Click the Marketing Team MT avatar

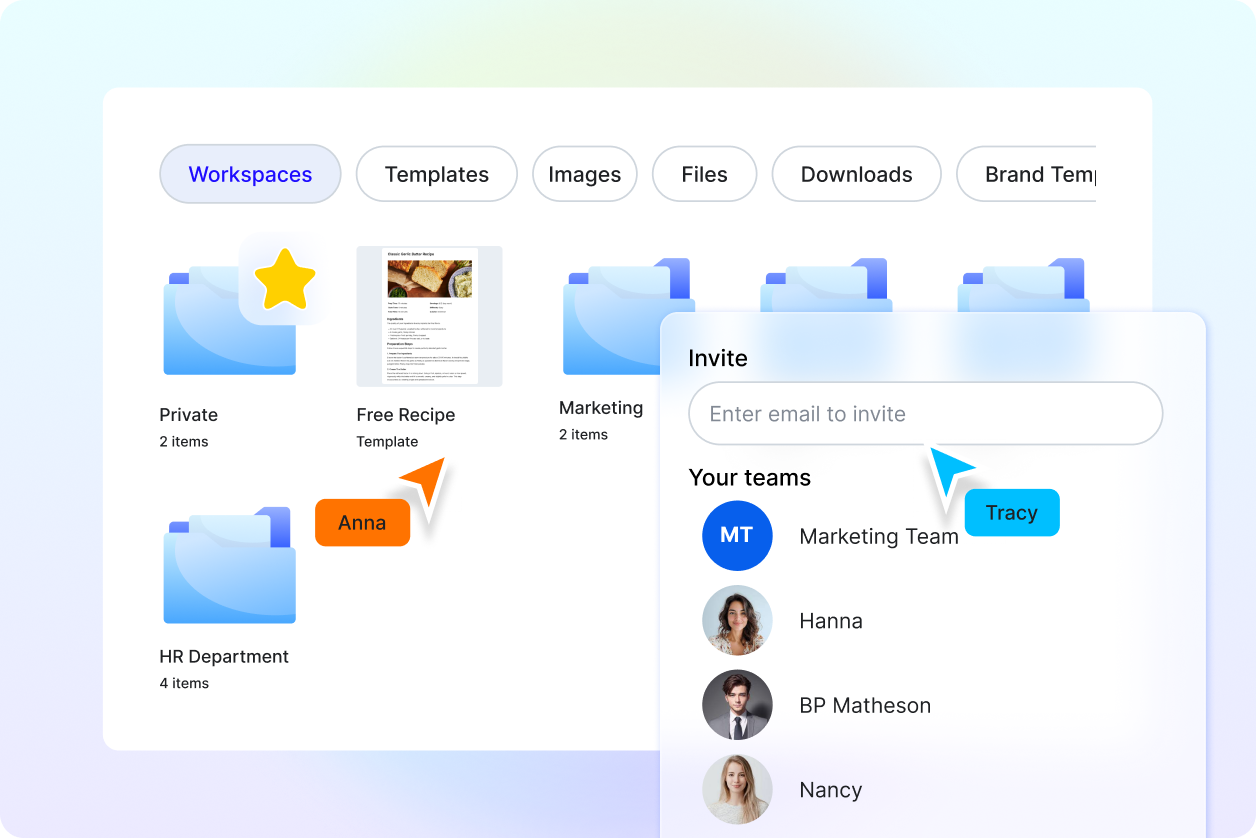point(737,536)
